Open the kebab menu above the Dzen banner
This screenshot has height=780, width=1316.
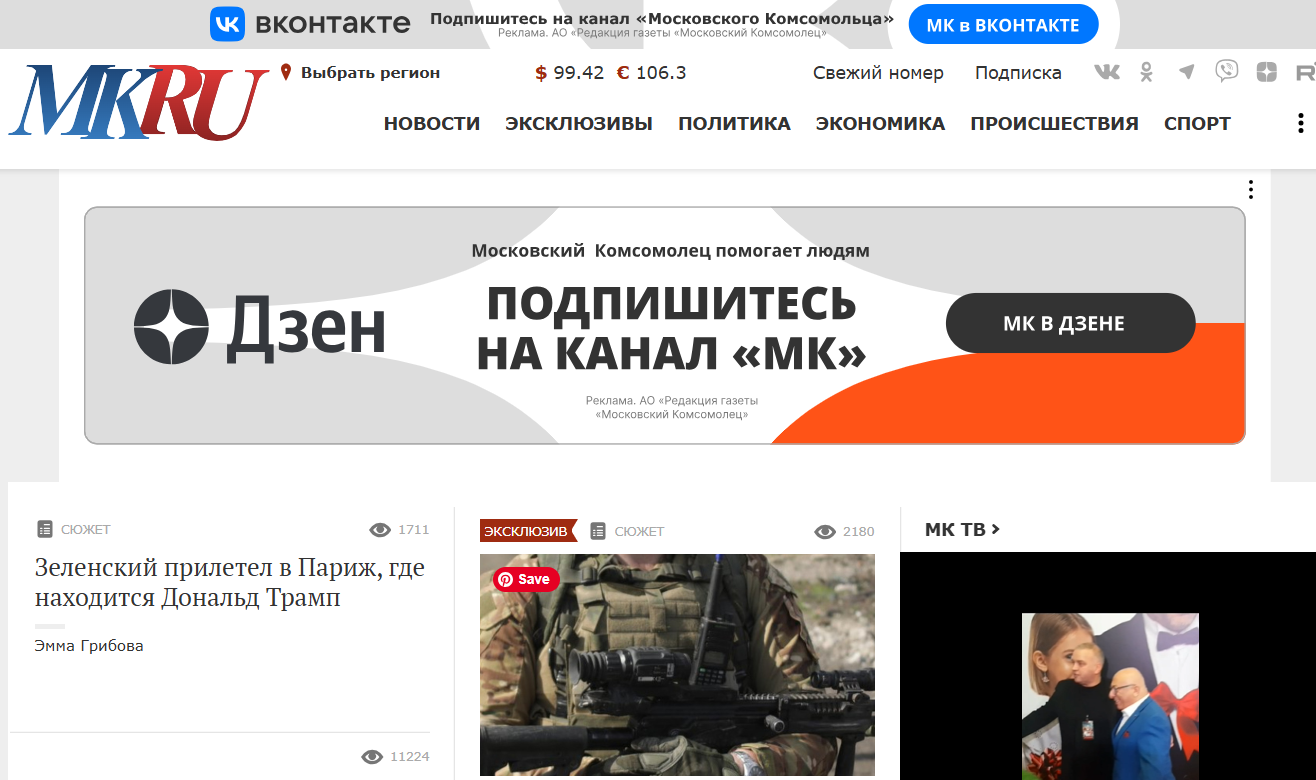tap(1250, 188)
